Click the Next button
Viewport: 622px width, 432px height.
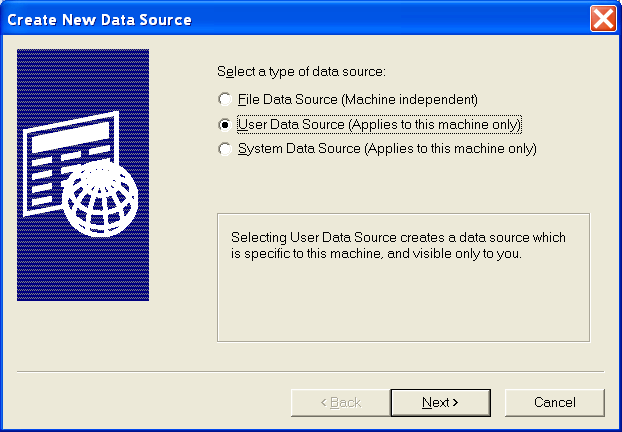[x=440, y=403]
